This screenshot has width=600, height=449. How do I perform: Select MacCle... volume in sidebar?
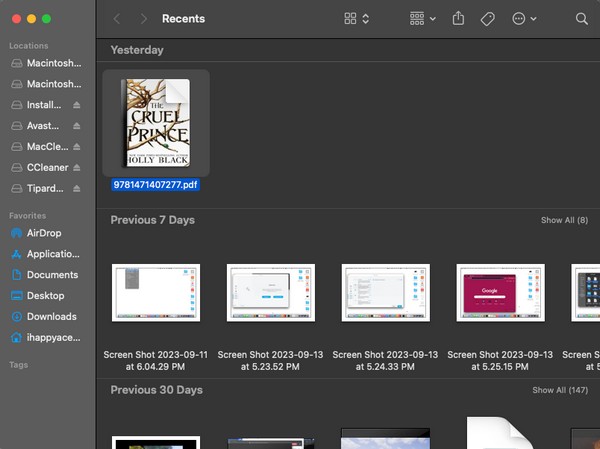tap(40, 147)
